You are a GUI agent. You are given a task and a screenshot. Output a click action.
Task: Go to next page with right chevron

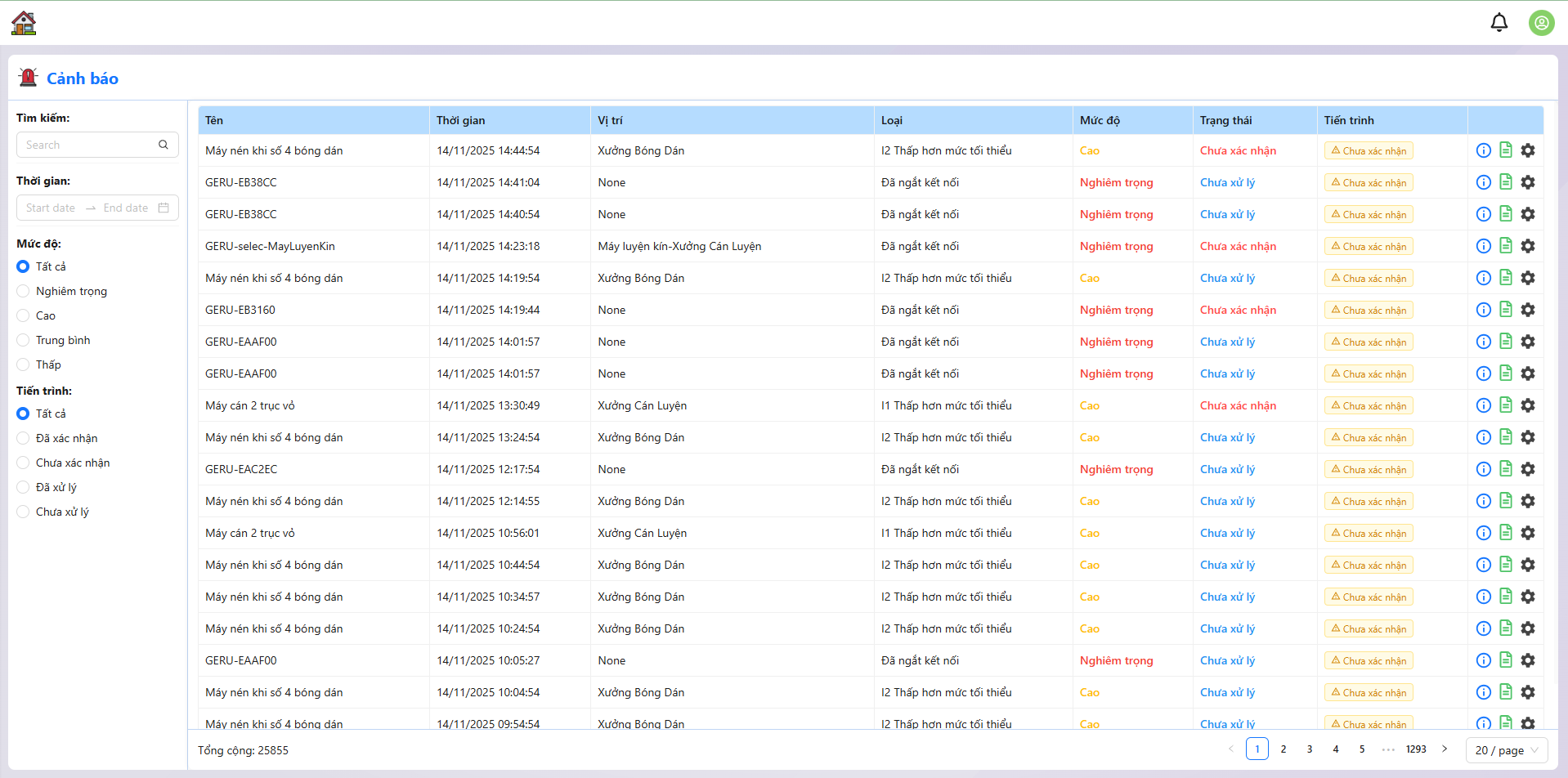(x=1445, y=749)
